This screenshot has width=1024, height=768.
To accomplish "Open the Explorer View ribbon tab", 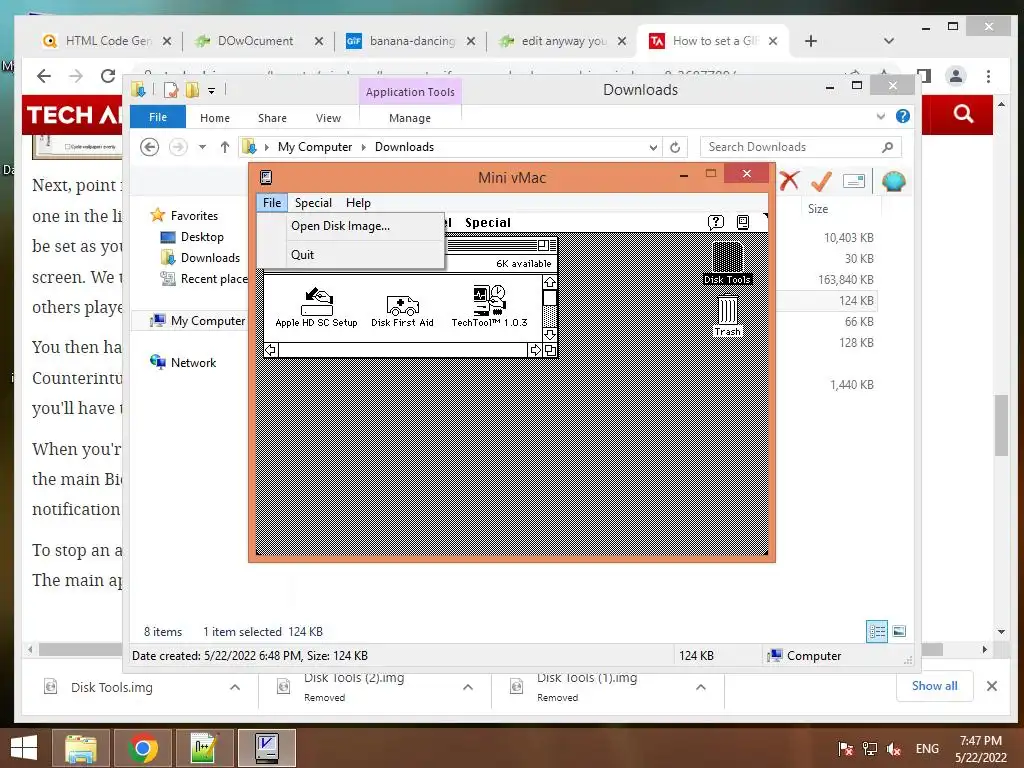I will pyautogui.click(x=328, y=118).
